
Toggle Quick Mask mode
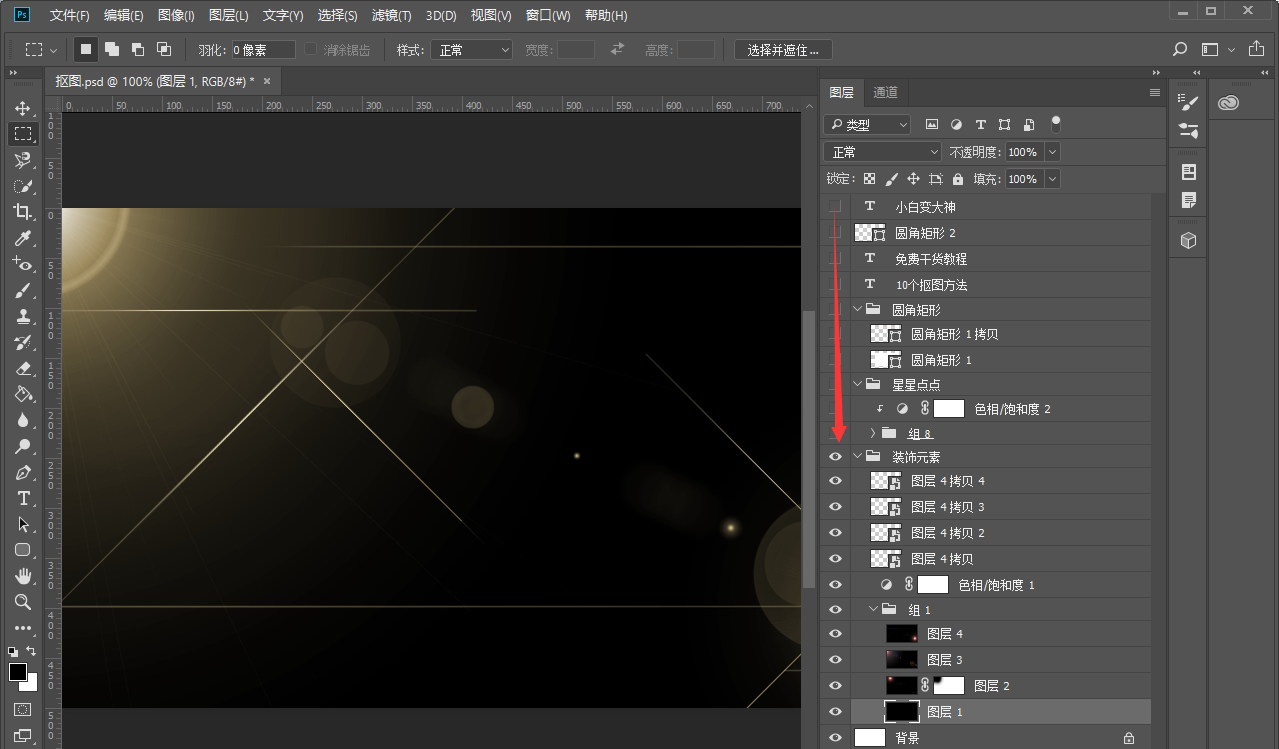click(x=22, y=709)
